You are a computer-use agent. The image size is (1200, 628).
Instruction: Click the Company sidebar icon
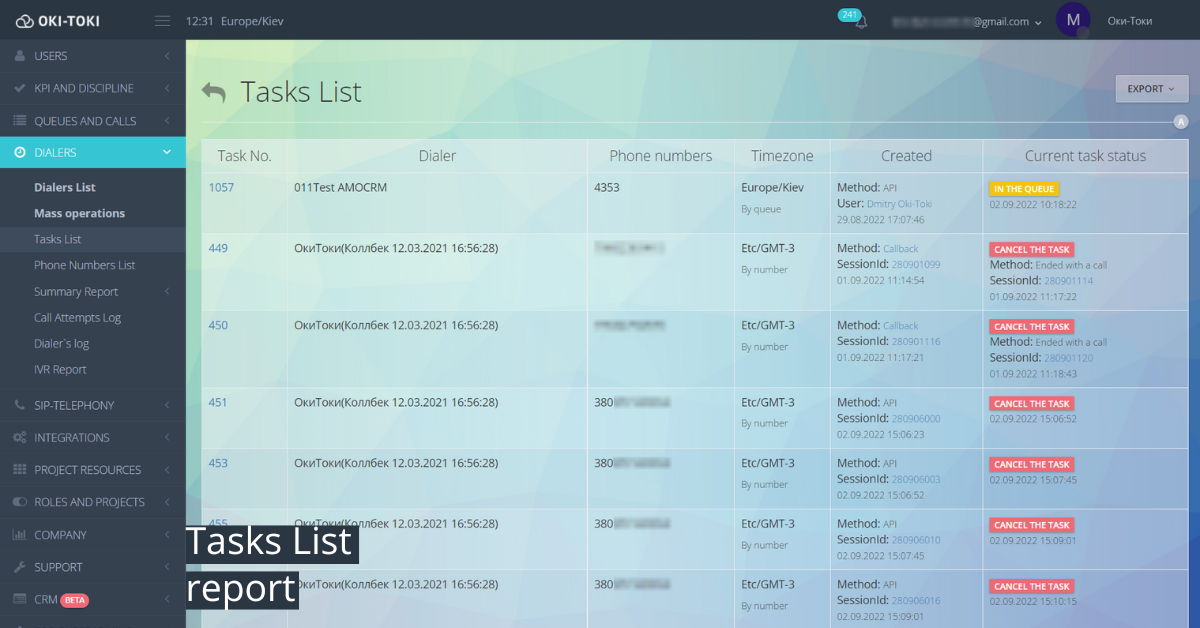click(x=20, y=534)
